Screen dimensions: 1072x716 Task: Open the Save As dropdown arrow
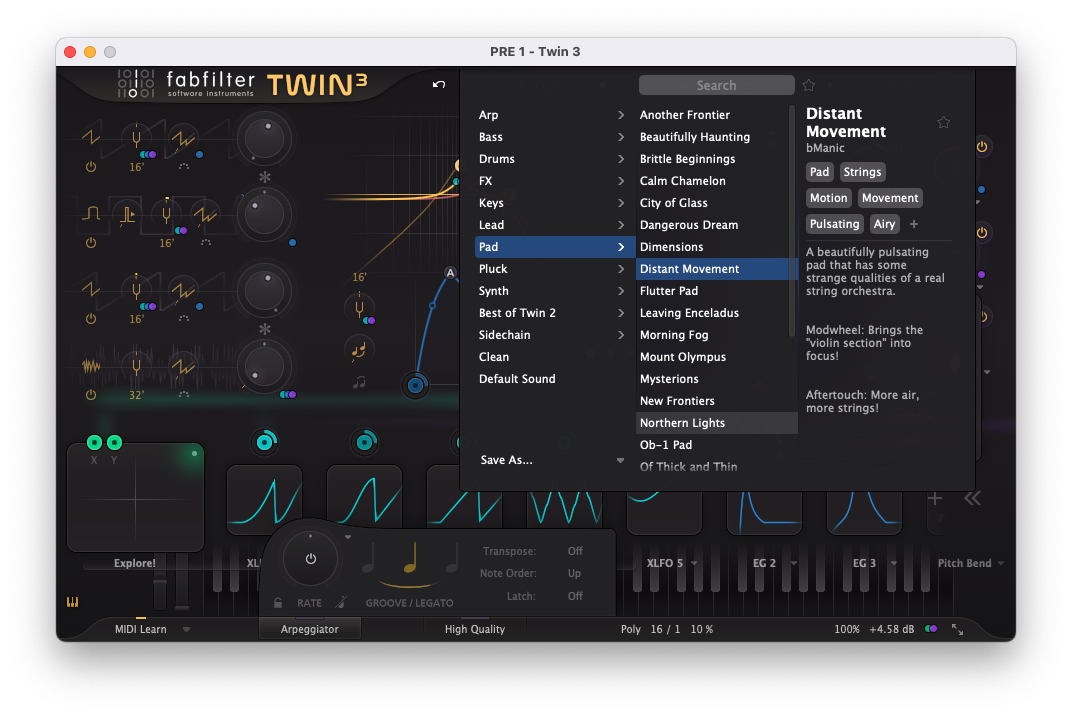pyautogui.click(x=620, y=461)
